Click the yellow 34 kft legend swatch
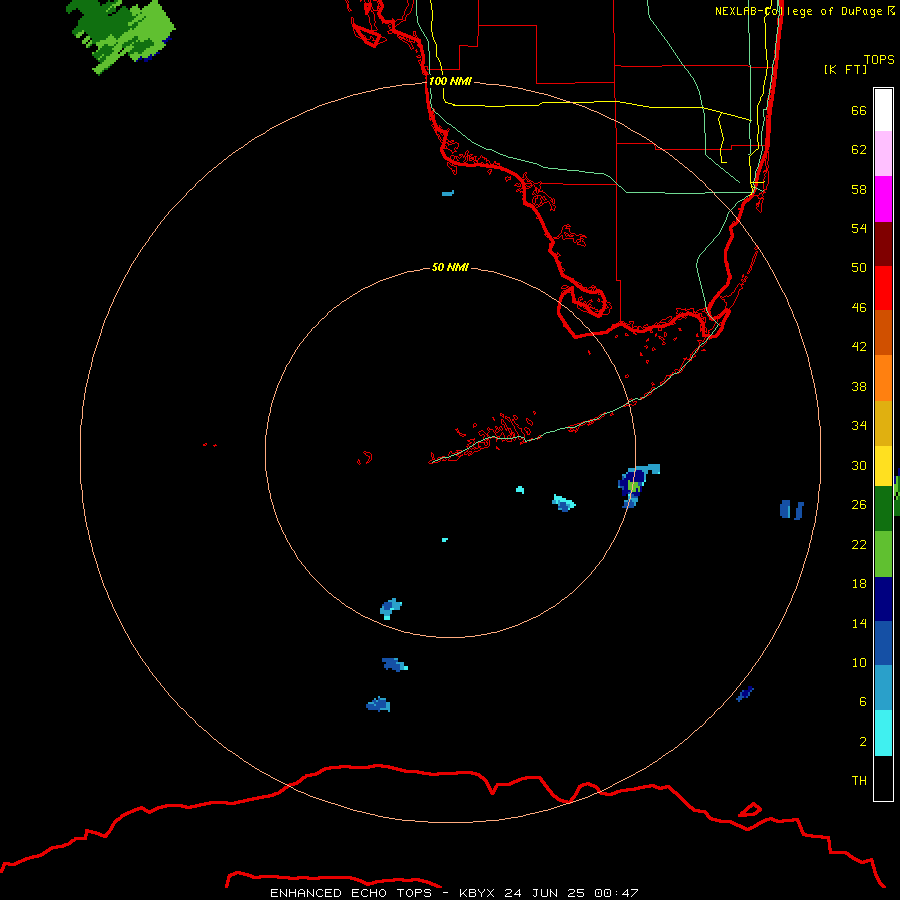The image size is (900, 900). 883,466
